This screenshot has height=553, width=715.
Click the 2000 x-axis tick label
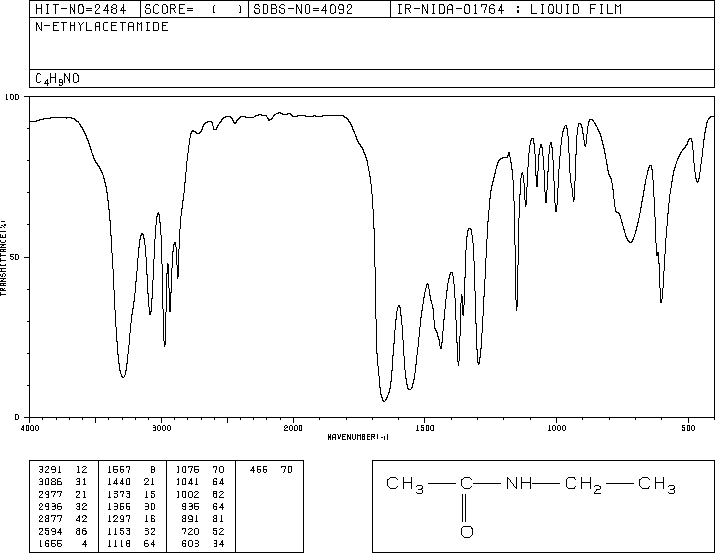pos(293,428)
